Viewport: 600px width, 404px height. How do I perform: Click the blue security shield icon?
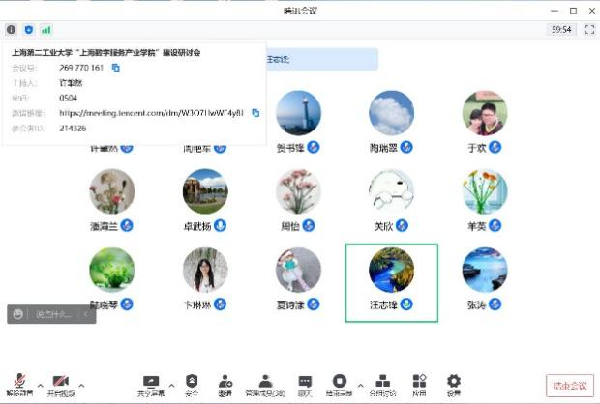(28, 30)
